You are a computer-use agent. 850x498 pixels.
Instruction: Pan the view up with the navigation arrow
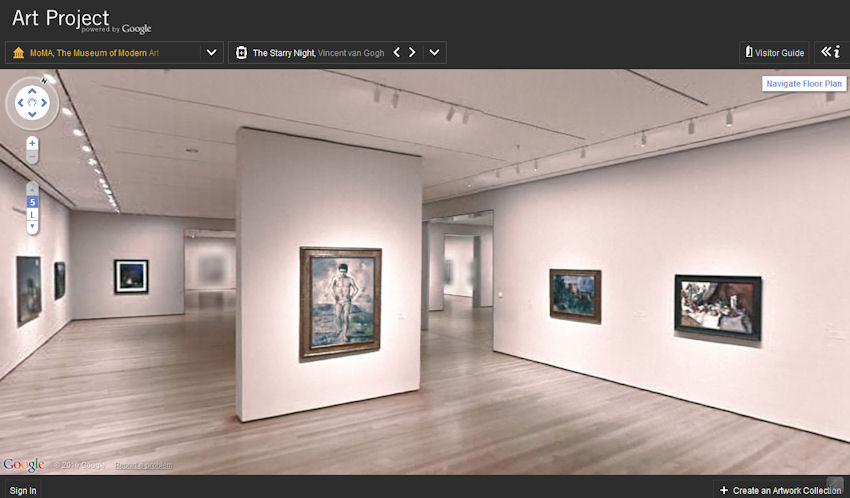point(32,91)
